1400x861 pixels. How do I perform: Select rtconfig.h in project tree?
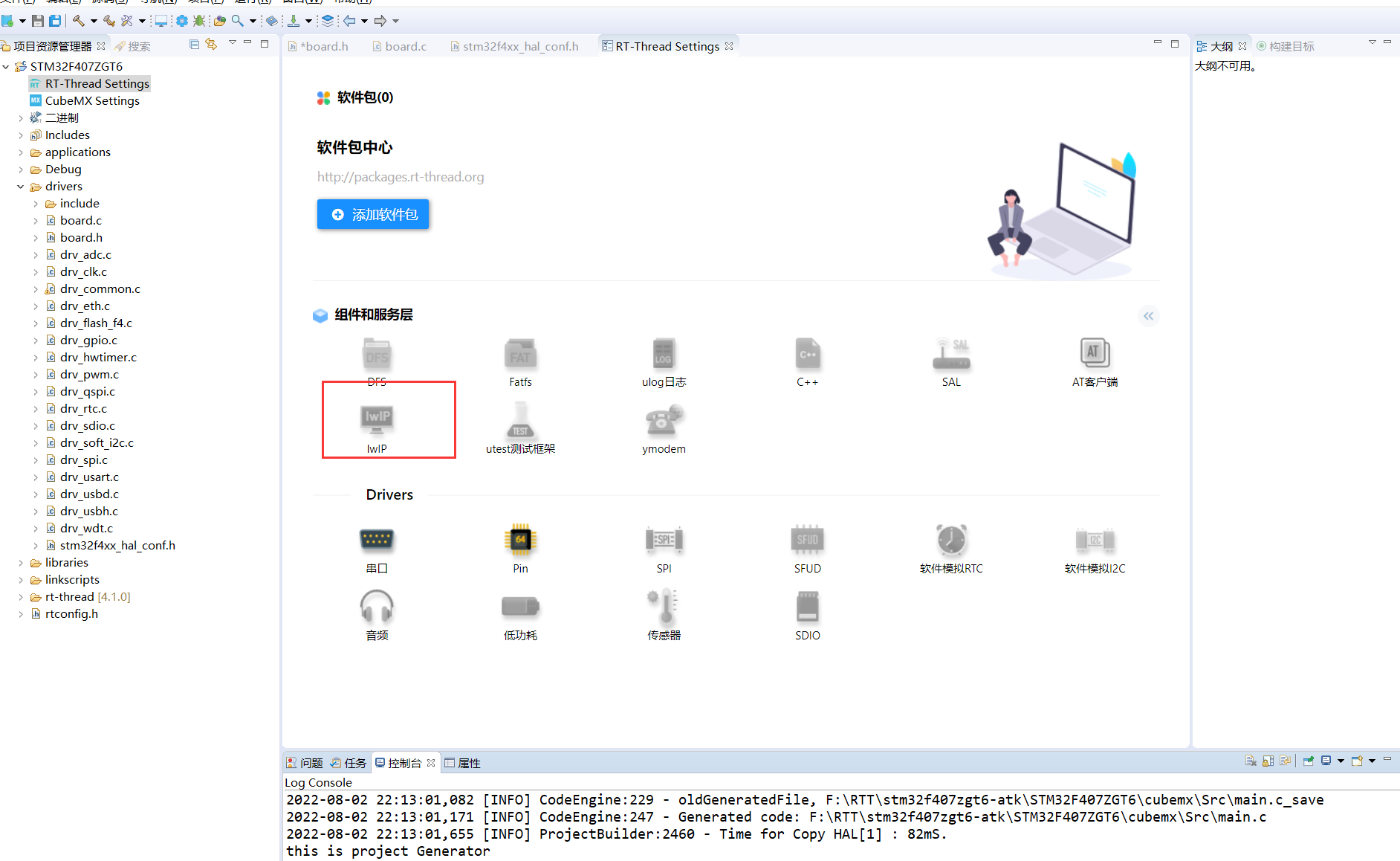(x=71, y=614)
